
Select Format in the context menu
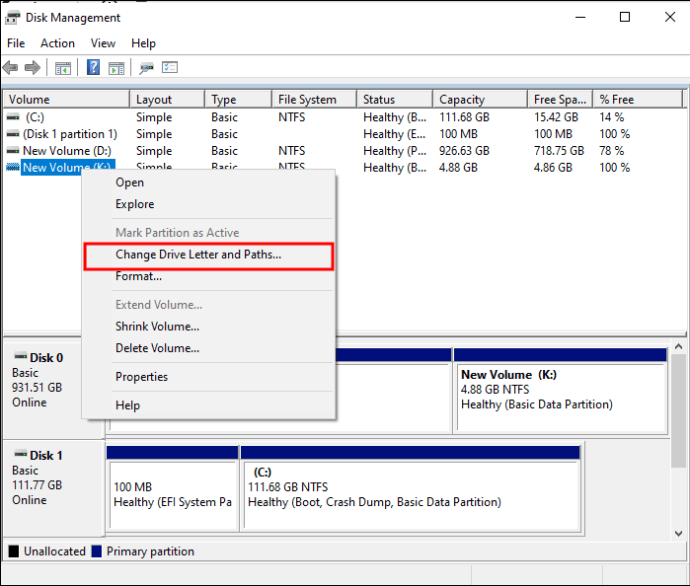(x=138, y=276)
